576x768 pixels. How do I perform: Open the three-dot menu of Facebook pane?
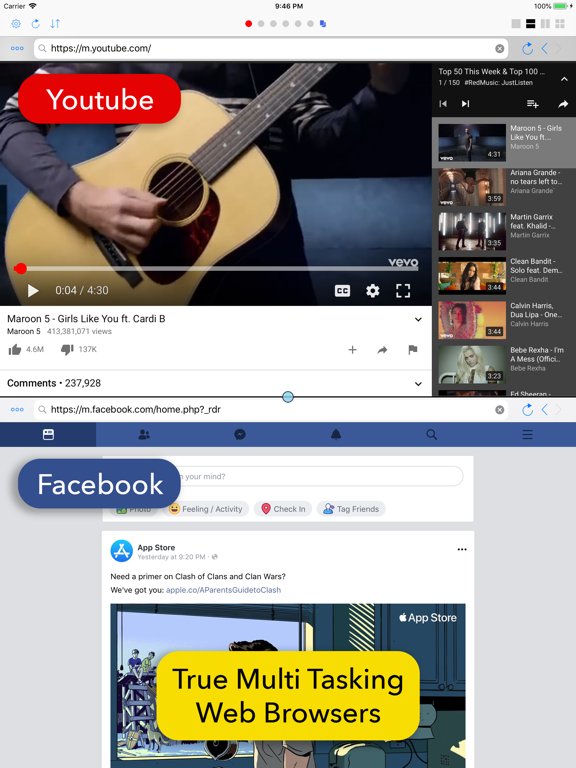click(17, 409)
